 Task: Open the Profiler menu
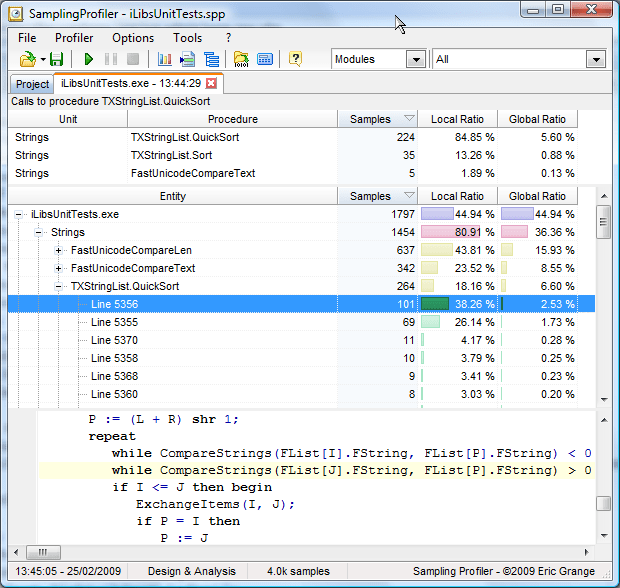pyautogui.click(x=74, y=38)
